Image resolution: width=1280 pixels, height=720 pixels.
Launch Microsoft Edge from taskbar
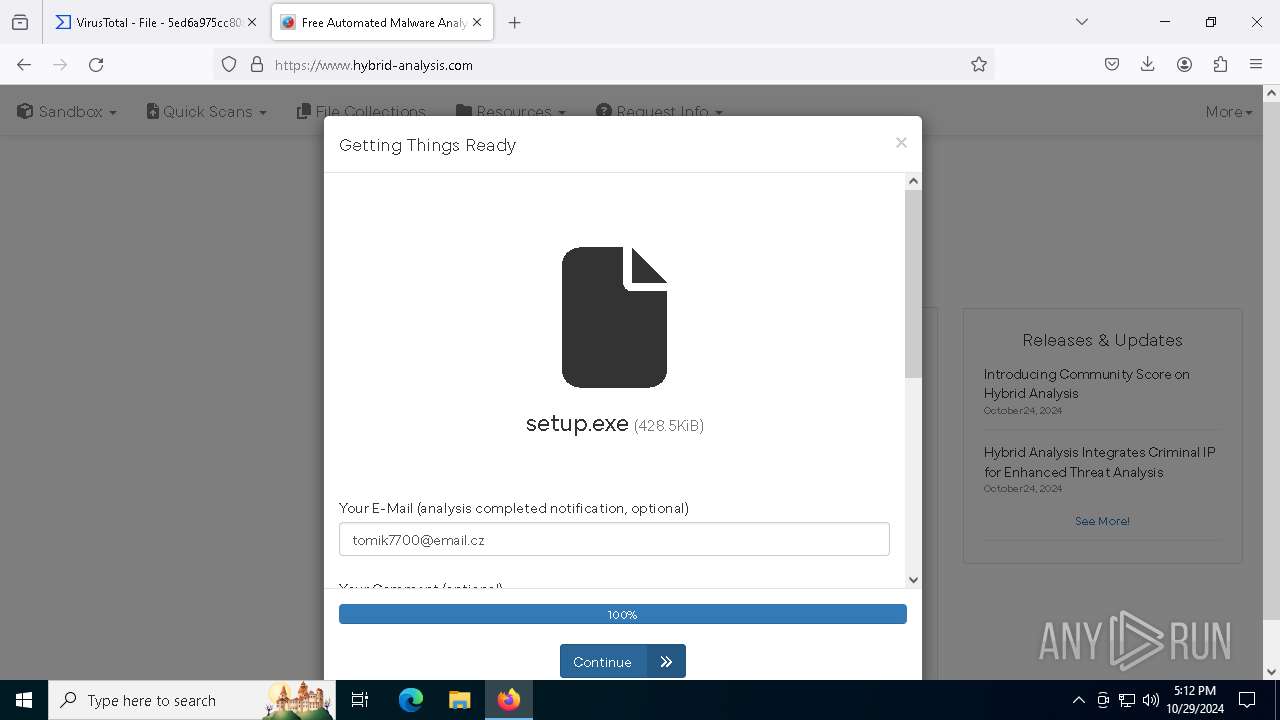click(411, 700)
